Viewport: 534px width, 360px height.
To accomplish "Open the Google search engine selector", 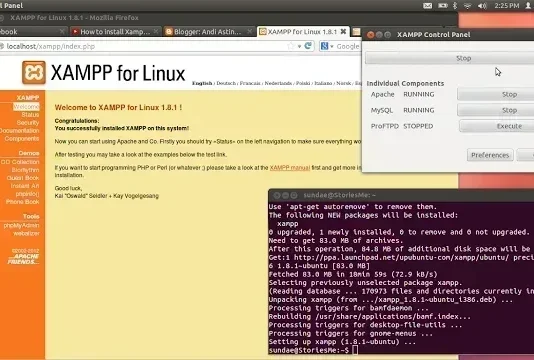I will tap(327, 46).
